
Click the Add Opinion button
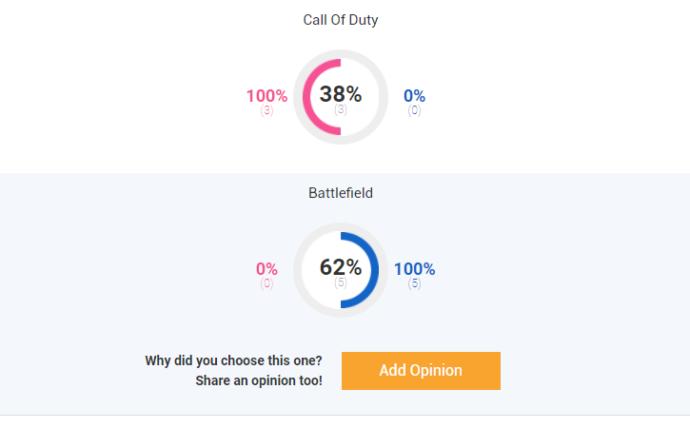click(x=421, y=370)
